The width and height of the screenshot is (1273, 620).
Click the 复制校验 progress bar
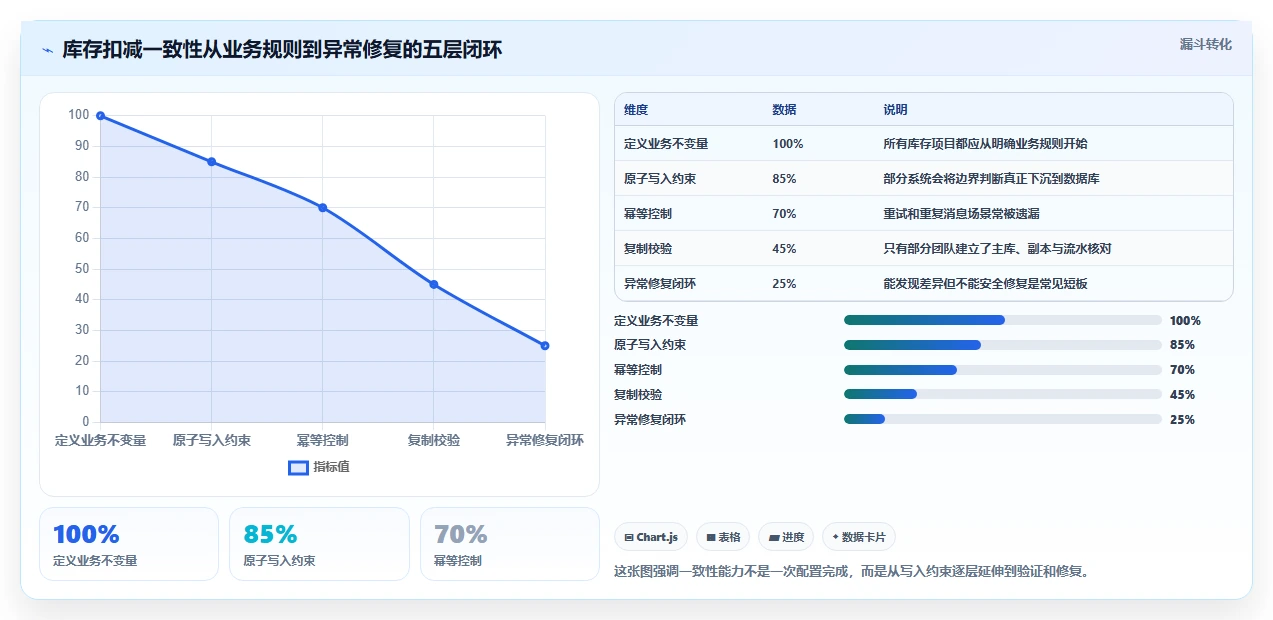[1002, 395]
